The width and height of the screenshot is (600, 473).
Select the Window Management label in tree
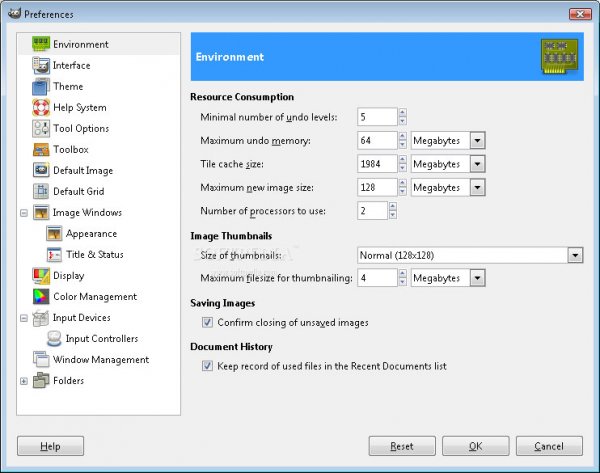101,360
